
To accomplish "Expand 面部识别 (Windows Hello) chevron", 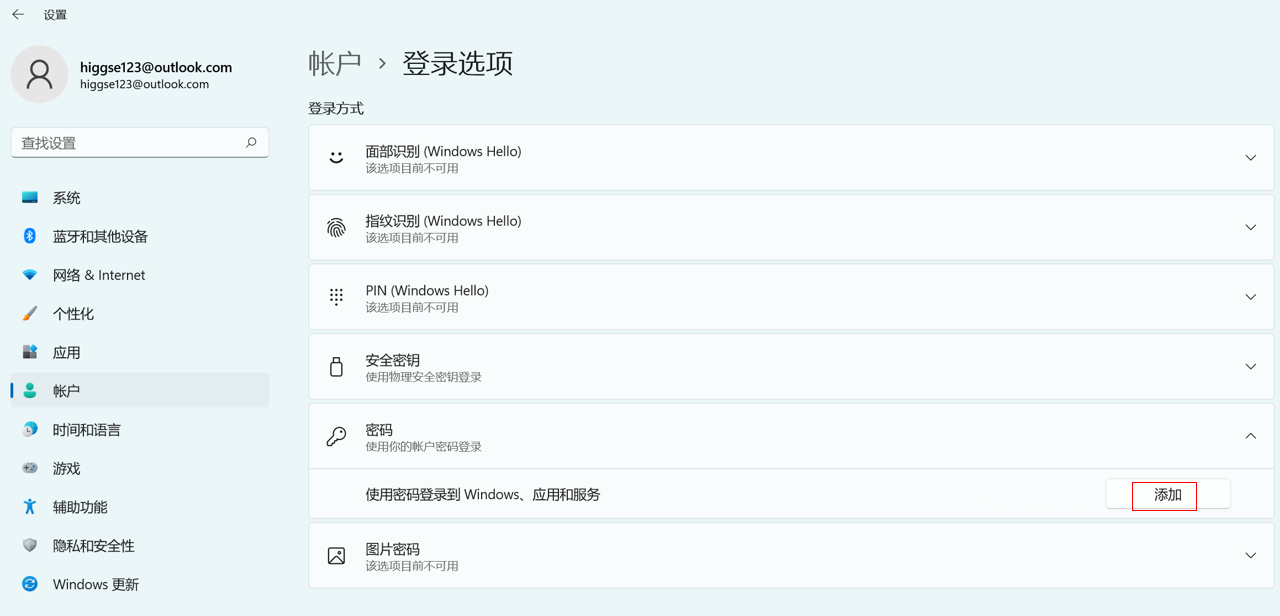I will 1250,158.
